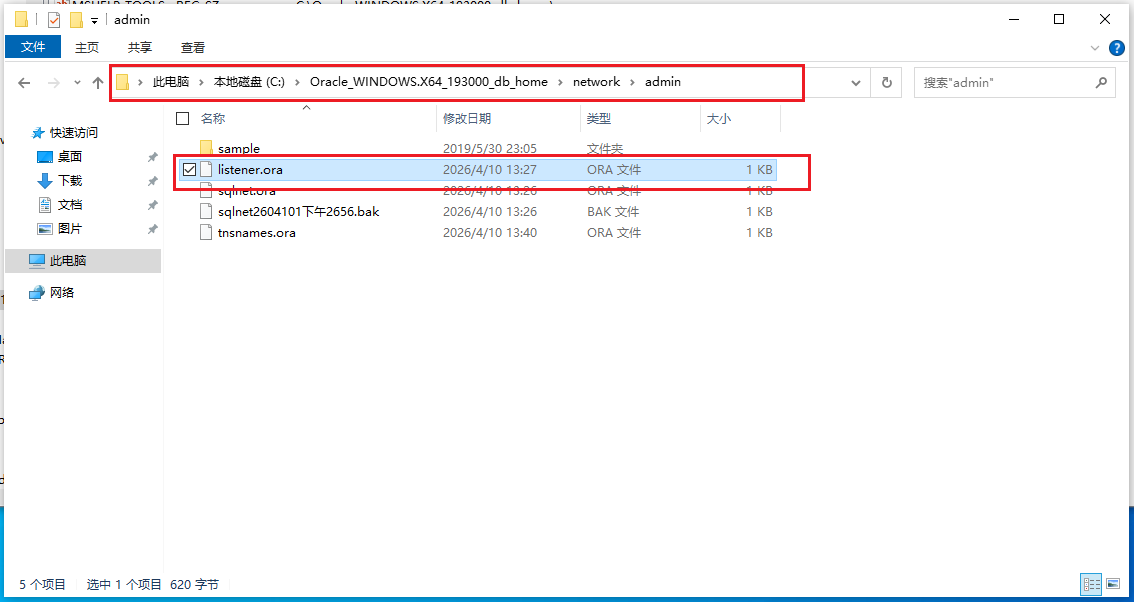Click the network breadcrumb in the address bar

pyautogui.click(x=596, y=82)
